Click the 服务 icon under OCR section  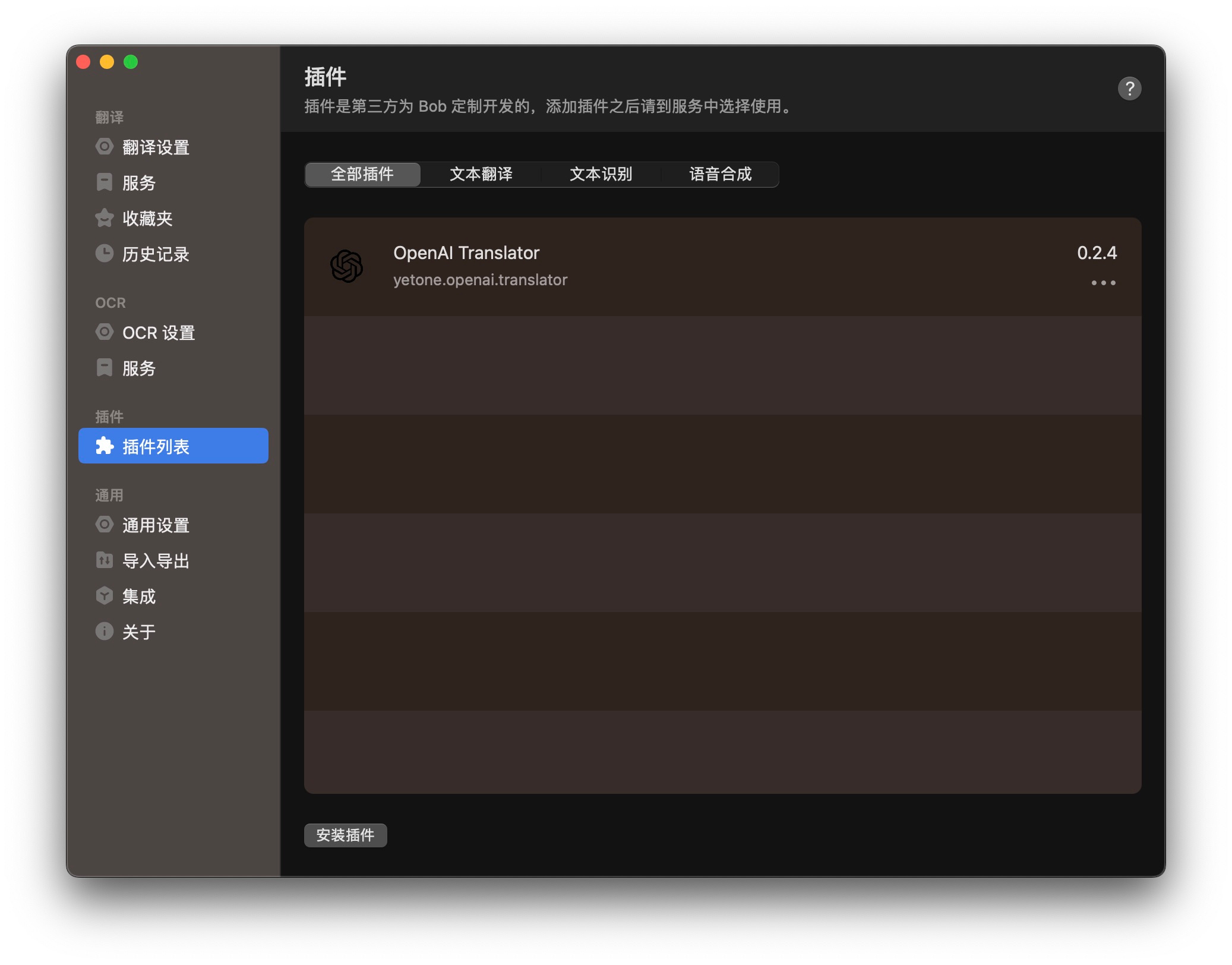click(105, 368)
